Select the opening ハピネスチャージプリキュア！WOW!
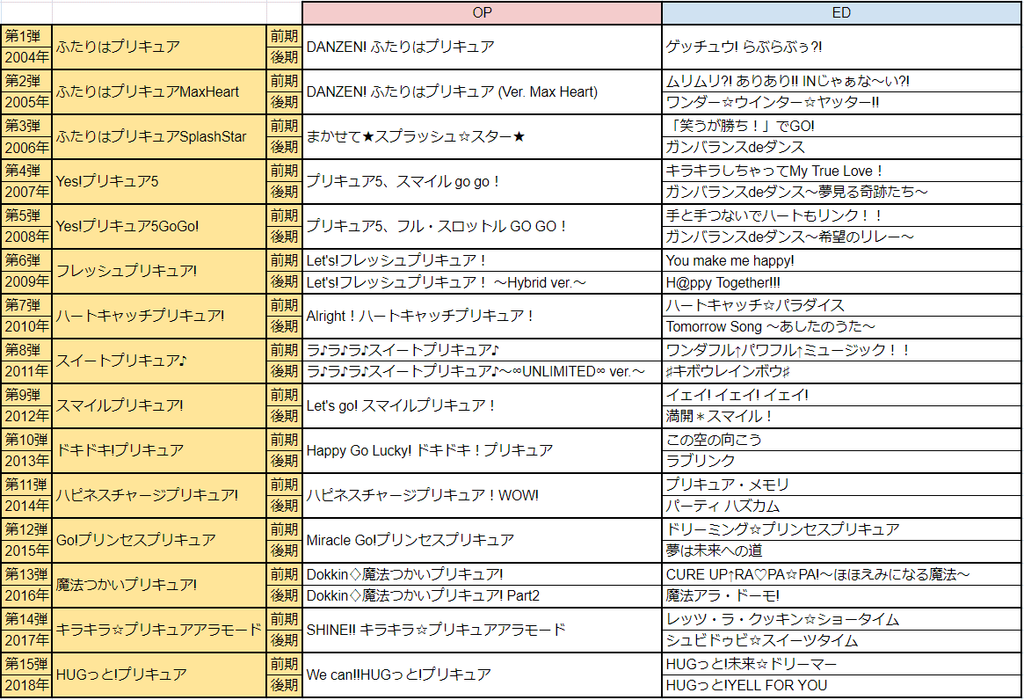 click(482, 496)
